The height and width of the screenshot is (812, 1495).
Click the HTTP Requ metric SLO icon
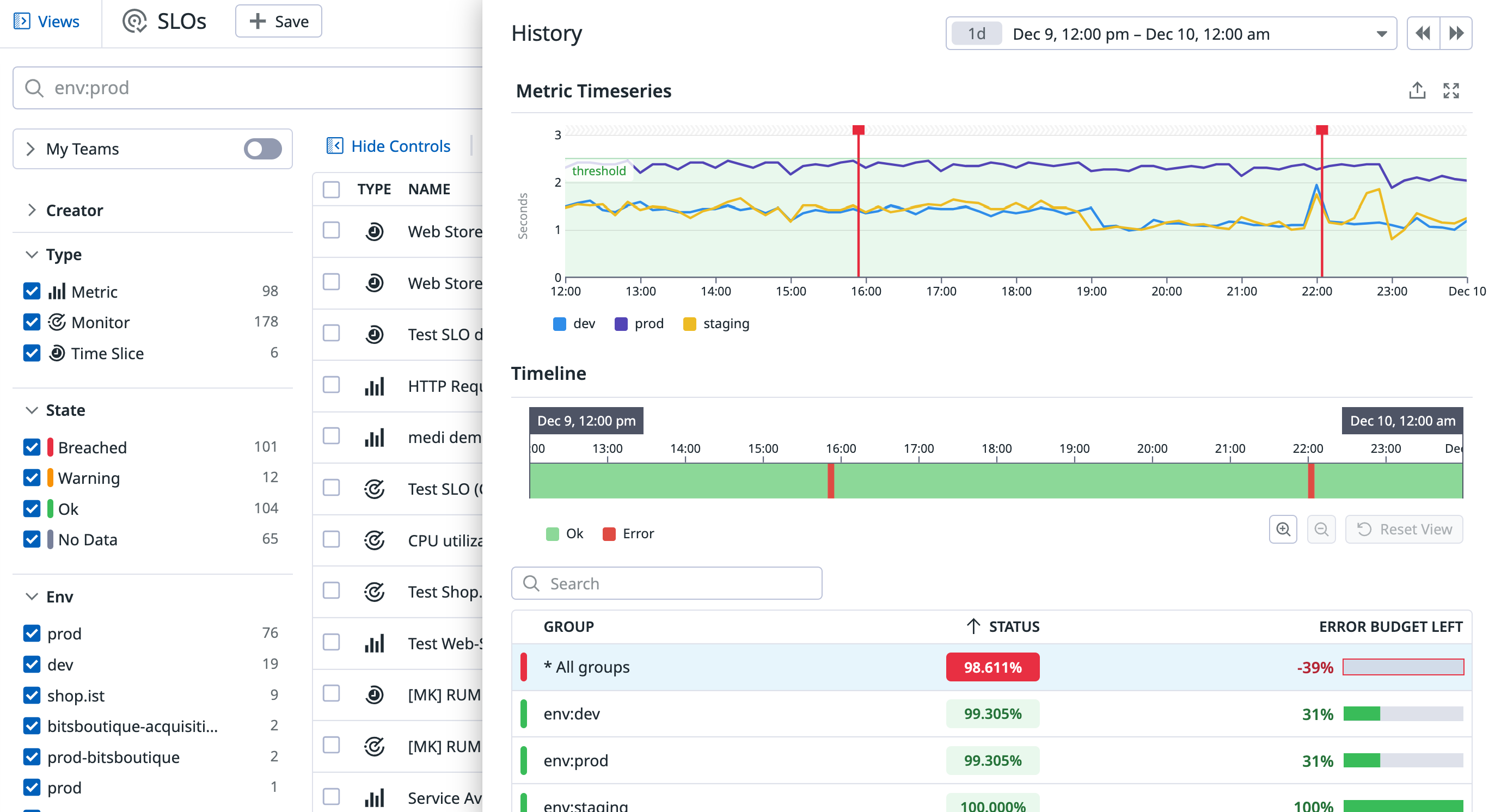[375, 386]
